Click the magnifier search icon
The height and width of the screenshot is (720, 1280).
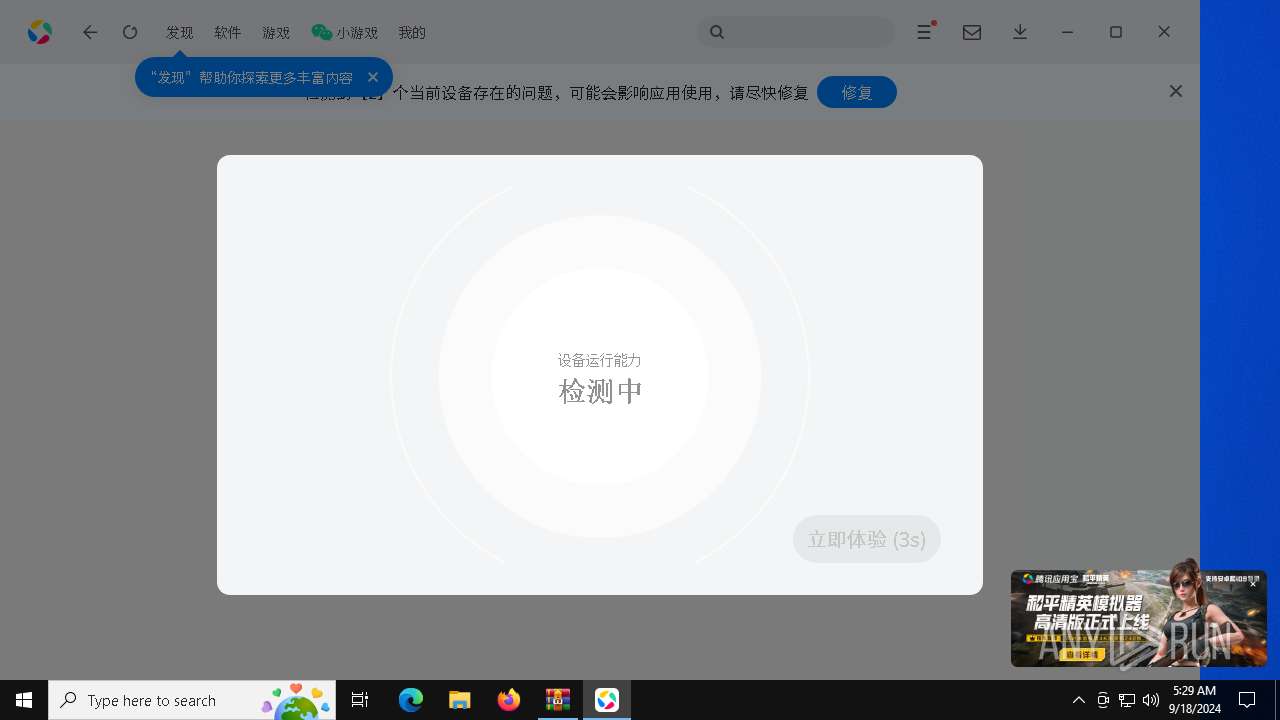coord(717,32)
